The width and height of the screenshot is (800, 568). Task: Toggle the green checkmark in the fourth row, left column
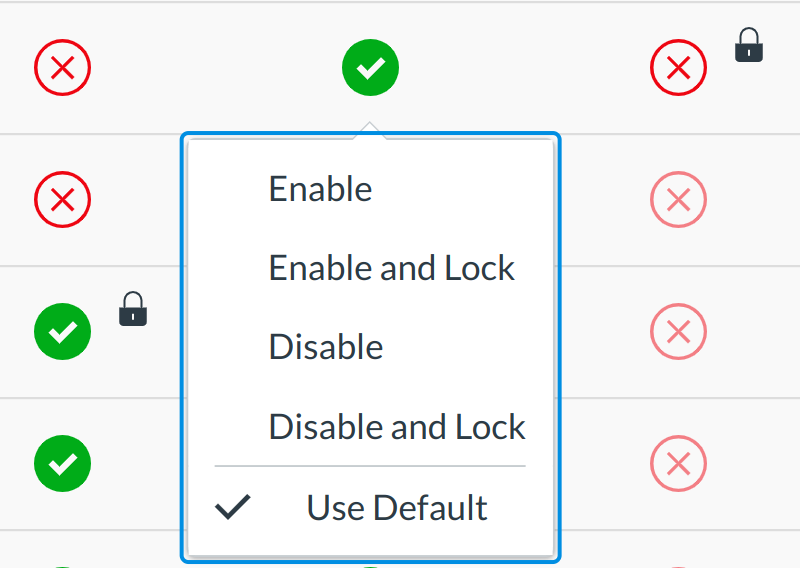(62, 463)
